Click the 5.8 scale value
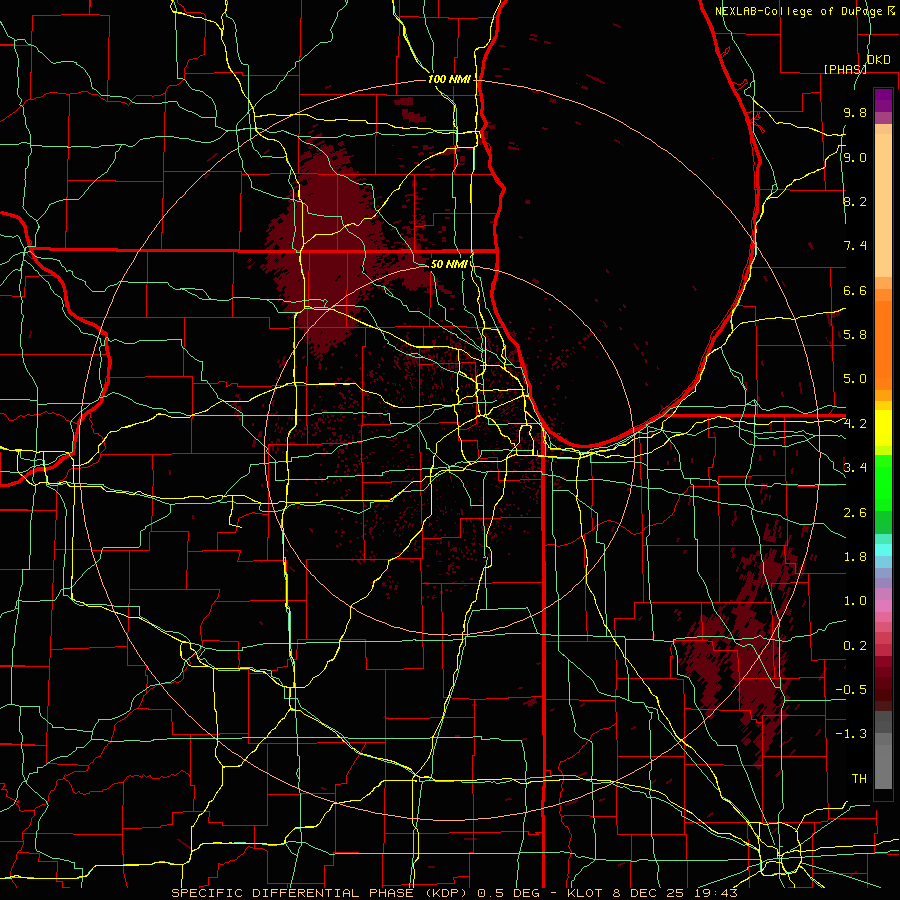The width and height of the screenshot is (900, 900). pos(855,335)
